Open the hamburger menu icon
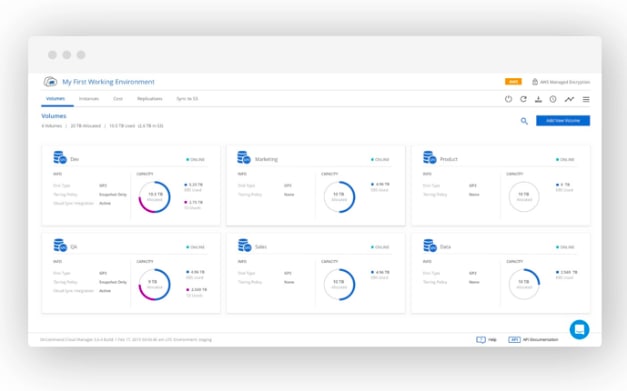This screenshot has width=627, height=391. [x=586, y=99]
